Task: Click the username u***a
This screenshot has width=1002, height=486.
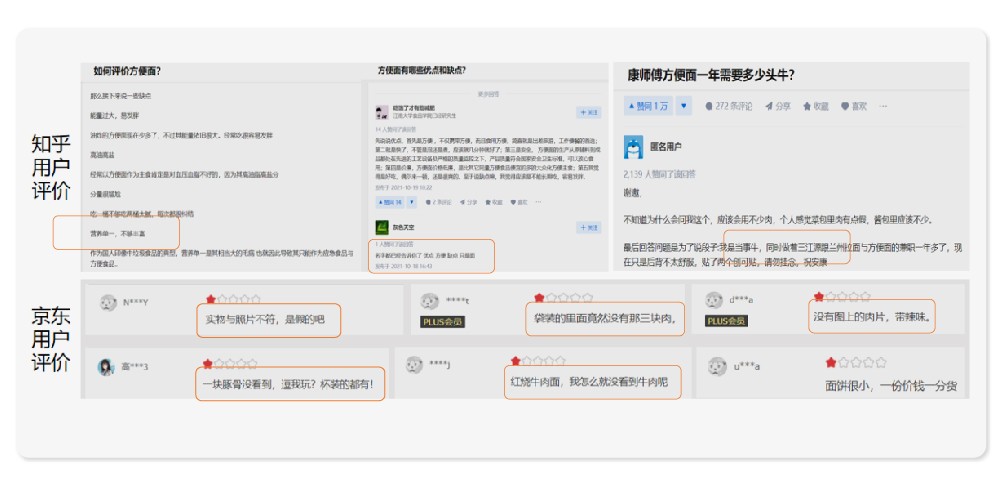Action: (746, 367)
